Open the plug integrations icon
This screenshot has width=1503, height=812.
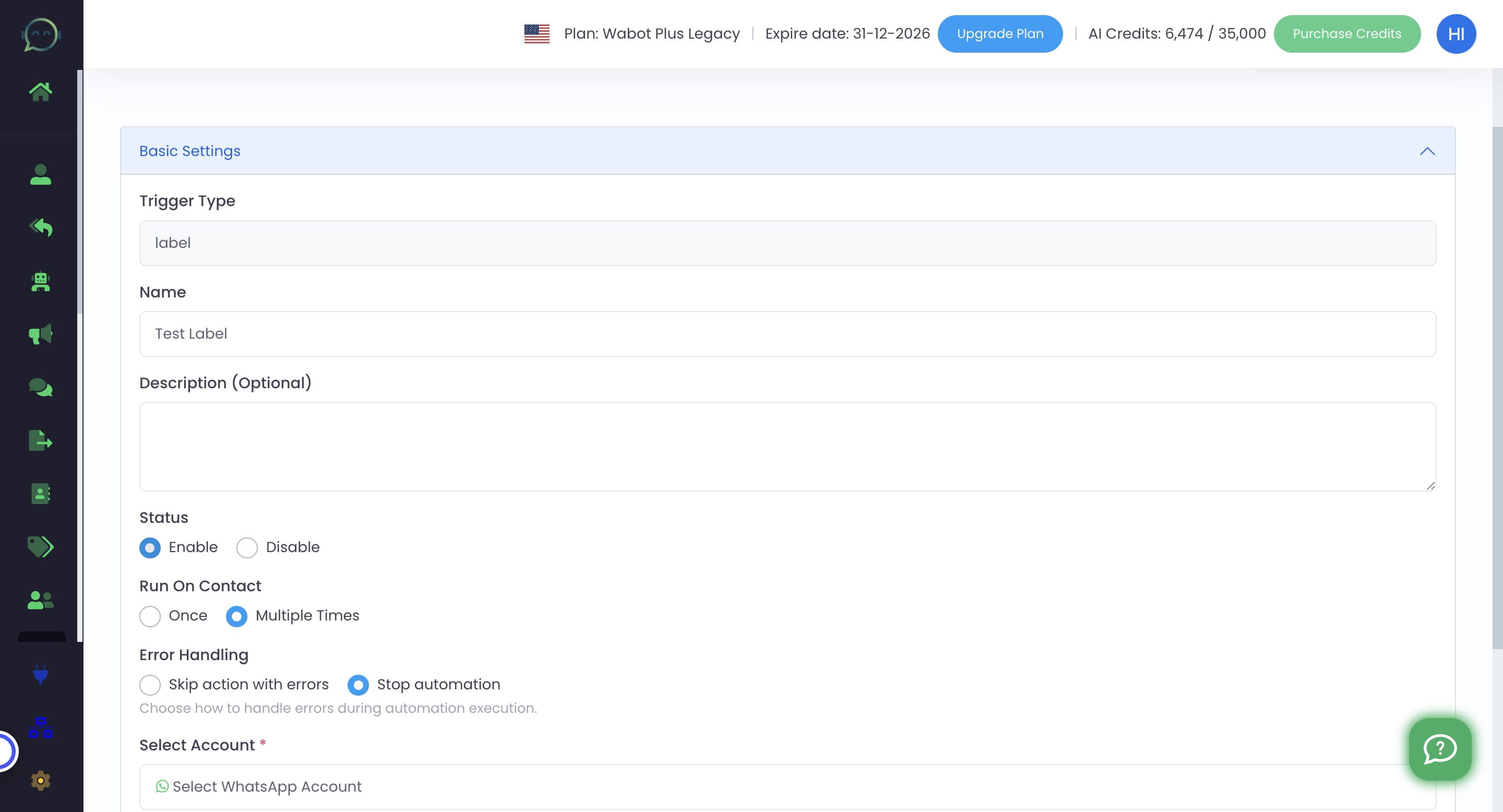click(40, 674)
